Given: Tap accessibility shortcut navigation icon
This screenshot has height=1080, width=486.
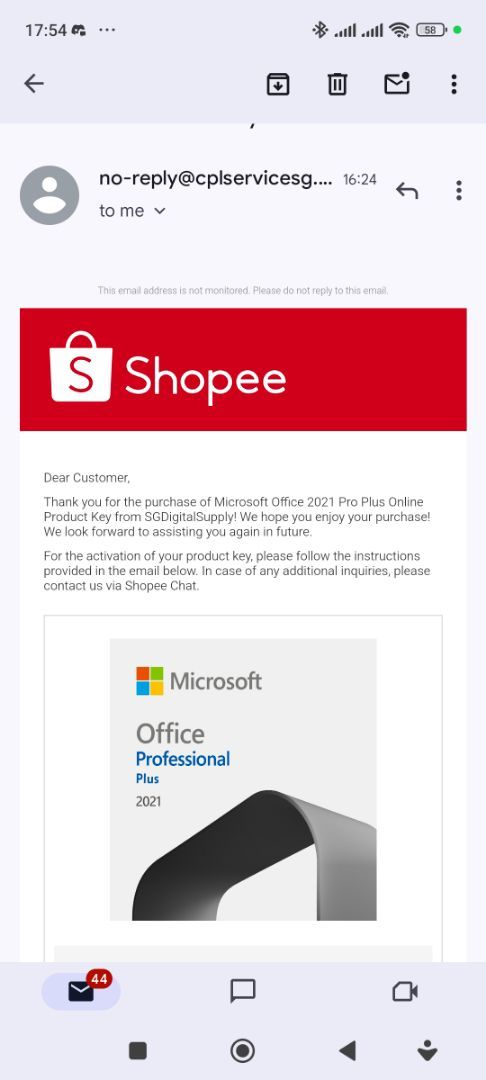Looking at the screenshot, I should [427, 1050].
